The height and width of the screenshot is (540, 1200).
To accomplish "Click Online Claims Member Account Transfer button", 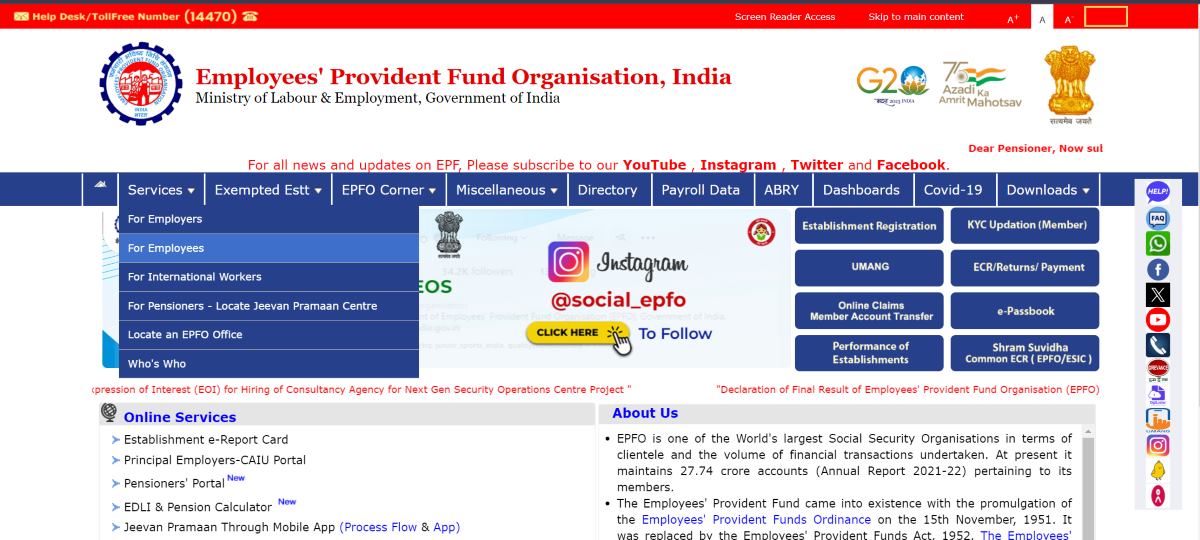I will (x=869, y=311).
